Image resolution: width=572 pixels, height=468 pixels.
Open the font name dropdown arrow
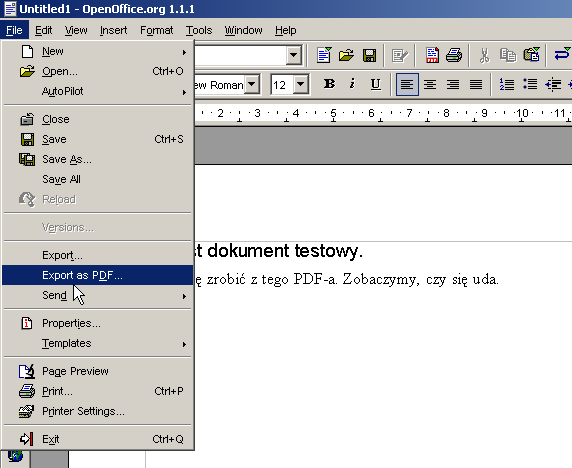pos(252,85)
